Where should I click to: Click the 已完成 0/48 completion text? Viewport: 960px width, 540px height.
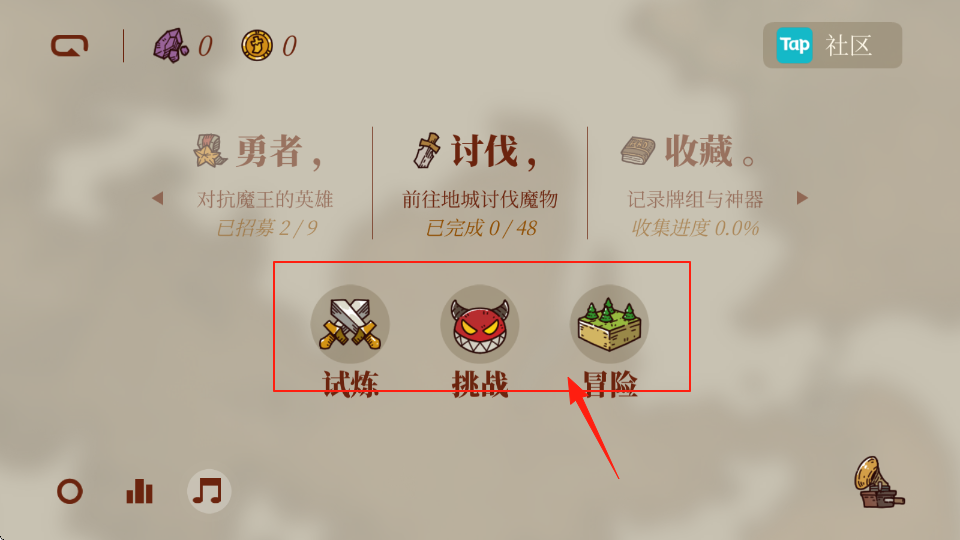[x=481, y=228]
